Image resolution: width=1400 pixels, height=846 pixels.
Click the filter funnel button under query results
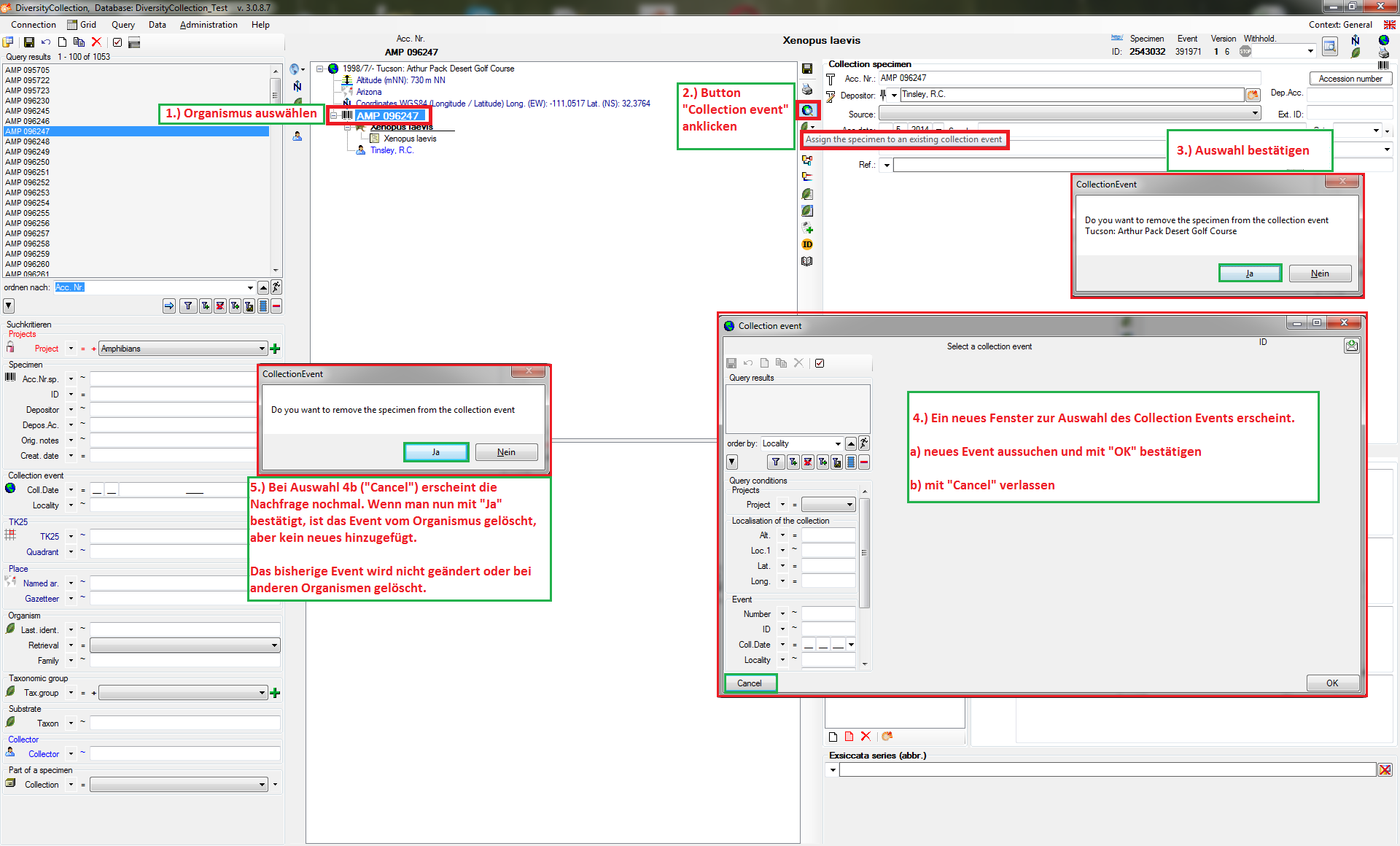(188, 306)
